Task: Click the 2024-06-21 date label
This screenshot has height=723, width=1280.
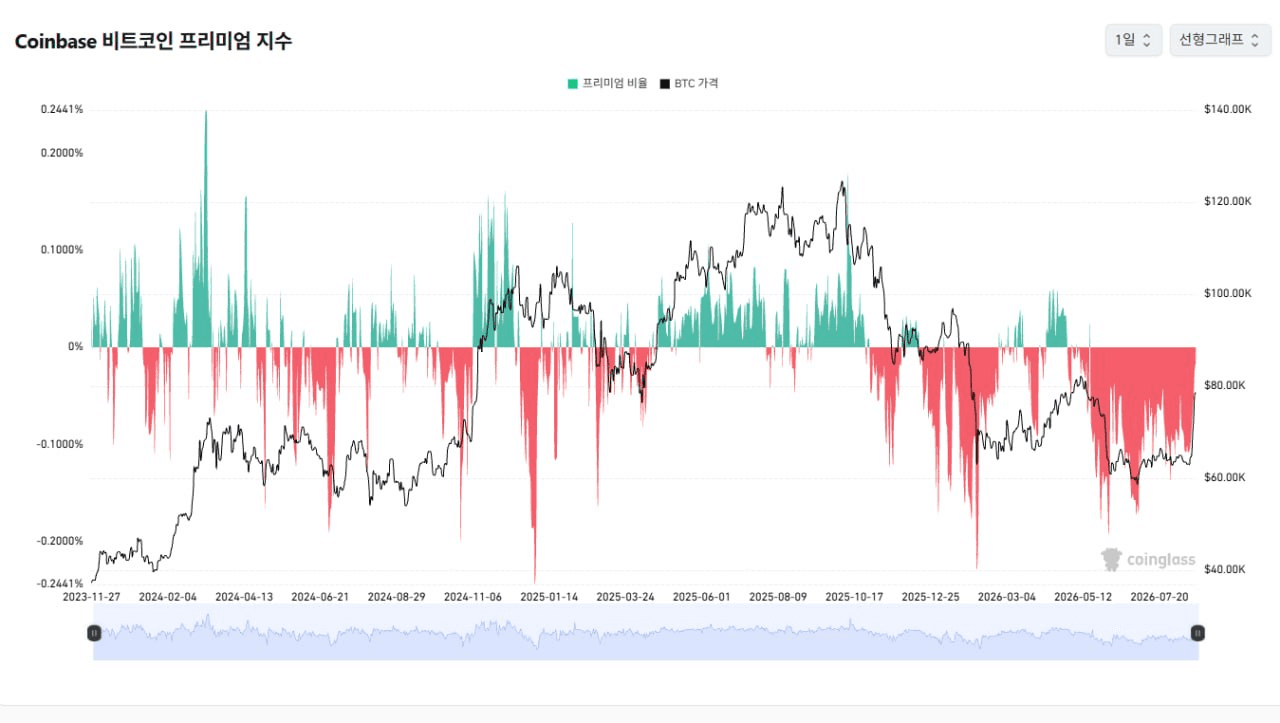Action: click(320, 596)
